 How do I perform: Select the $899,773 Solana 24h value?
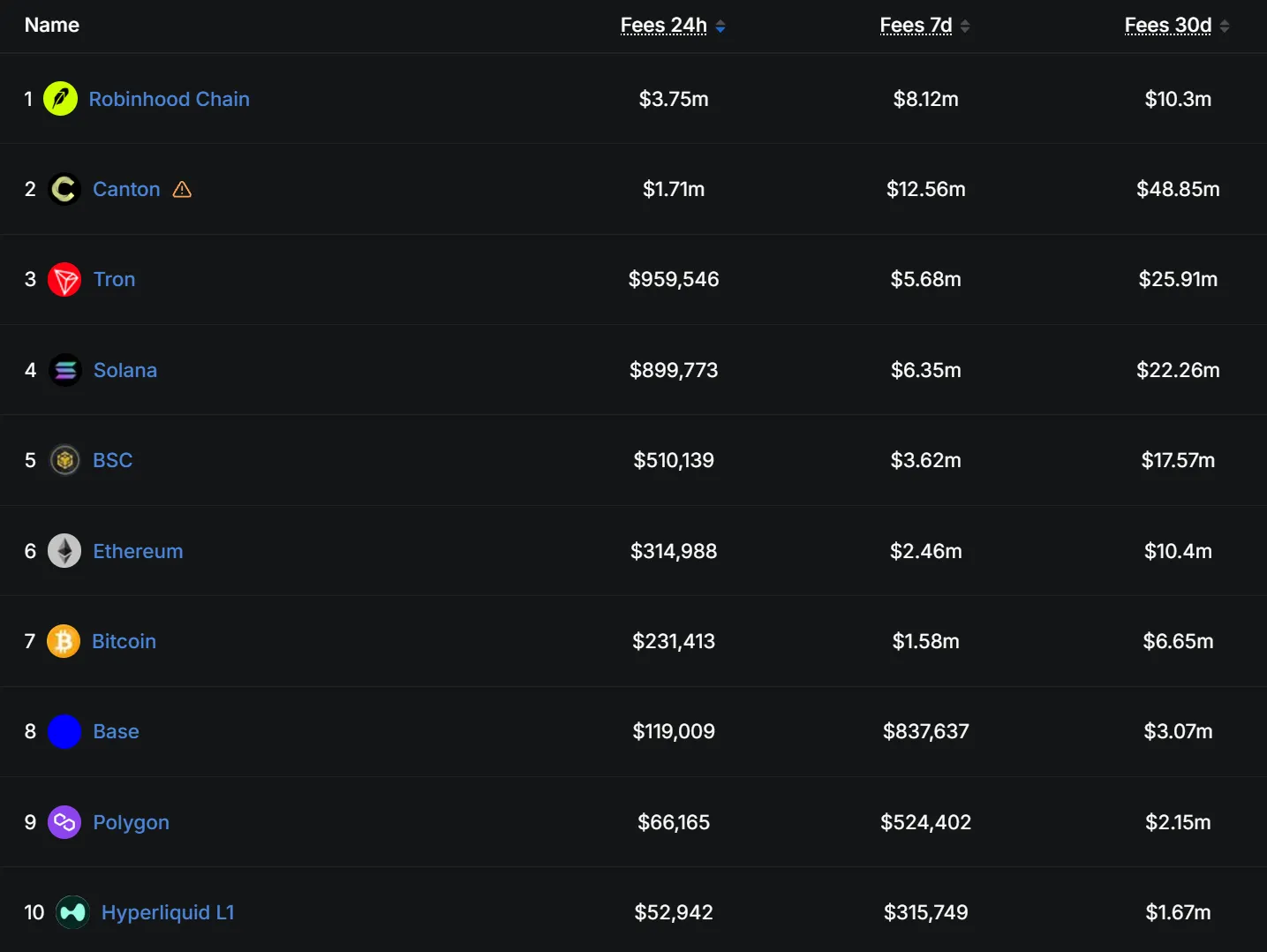point(674,370)
